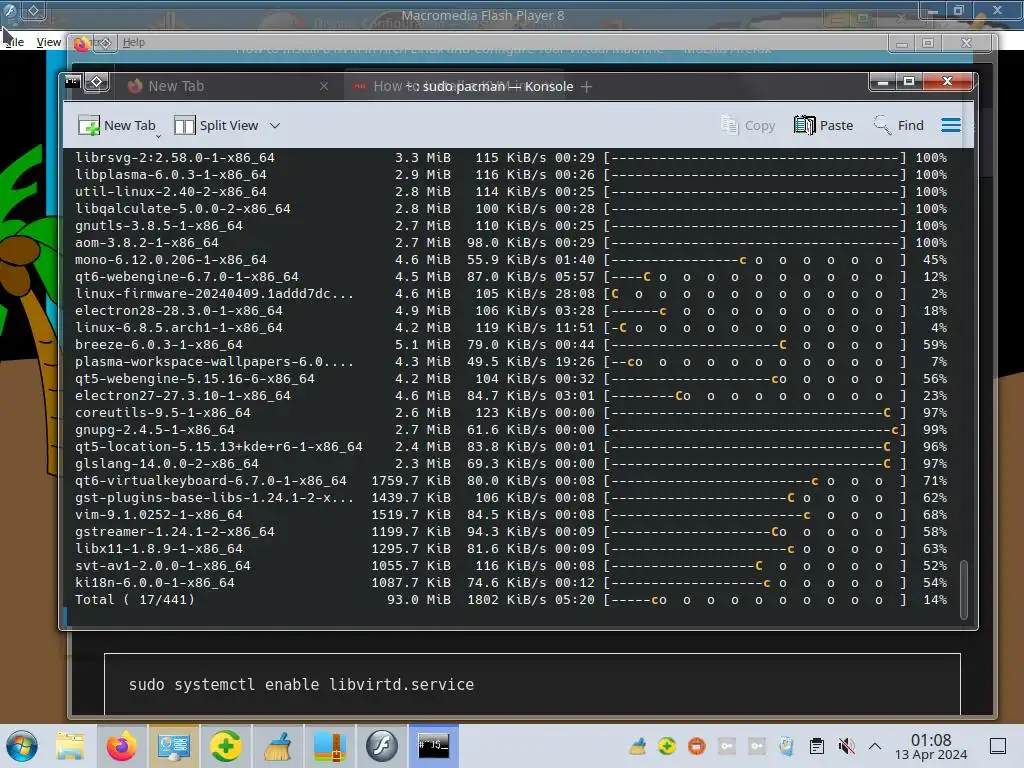Click the gstreamer-1.24.1-2-x86_64 package name
This screenshot has height=768, width=1024.
click(174, 531)
